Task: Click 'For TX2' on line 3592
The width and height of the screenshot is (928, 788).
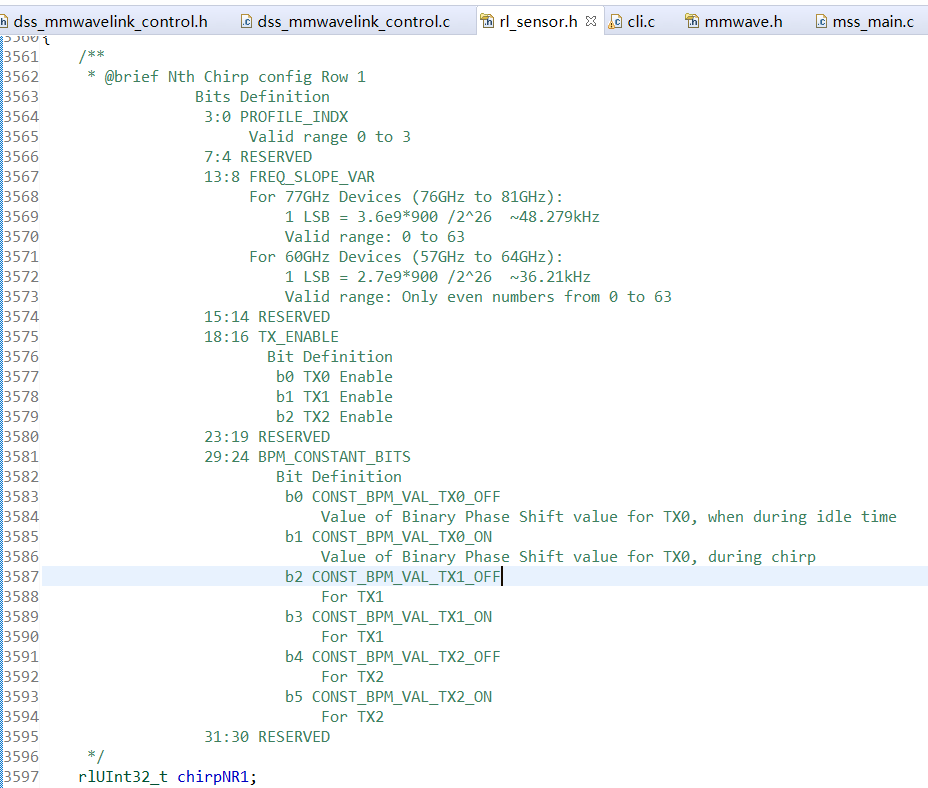Action: click(x=352, y=677)
